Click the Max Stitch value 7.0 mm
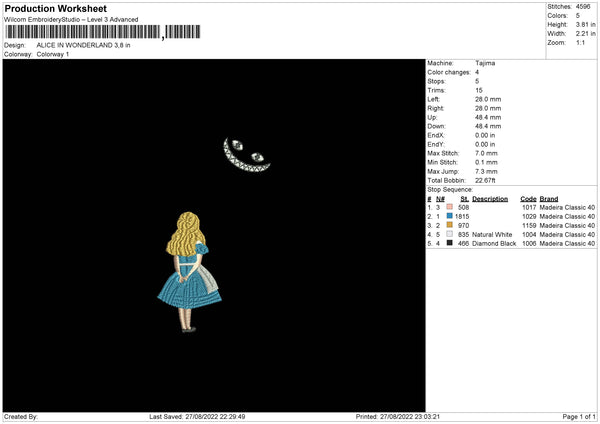 pyautogui.click(x=486, y=153)
